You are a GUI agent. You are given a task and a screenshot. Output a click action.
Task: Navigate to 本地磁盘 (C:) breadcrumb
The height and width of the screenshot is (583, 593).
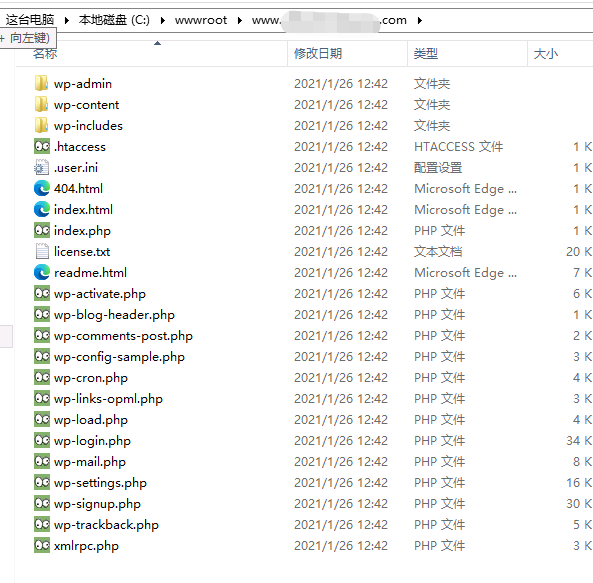coord(114,20)
